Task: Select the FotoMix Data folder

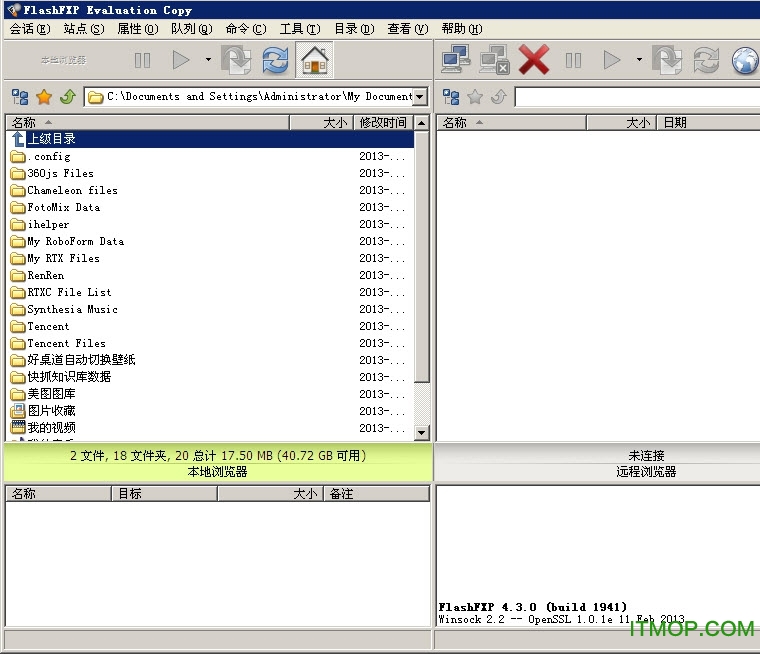Action: click(x=210, y=207)
